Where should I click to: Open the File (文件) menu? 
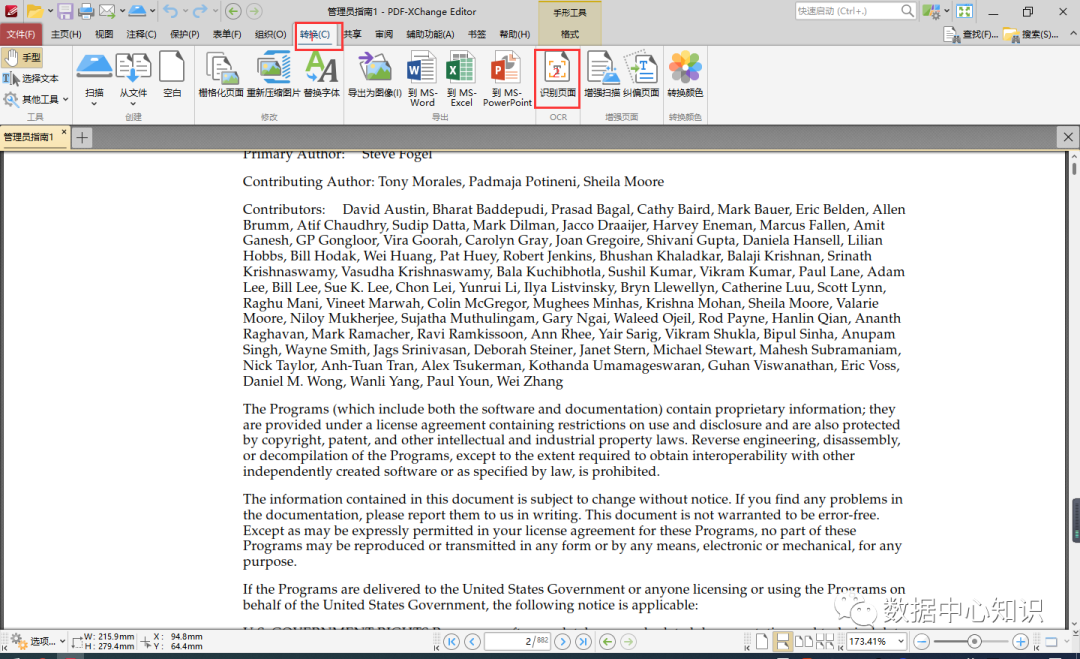click(21, 34)
